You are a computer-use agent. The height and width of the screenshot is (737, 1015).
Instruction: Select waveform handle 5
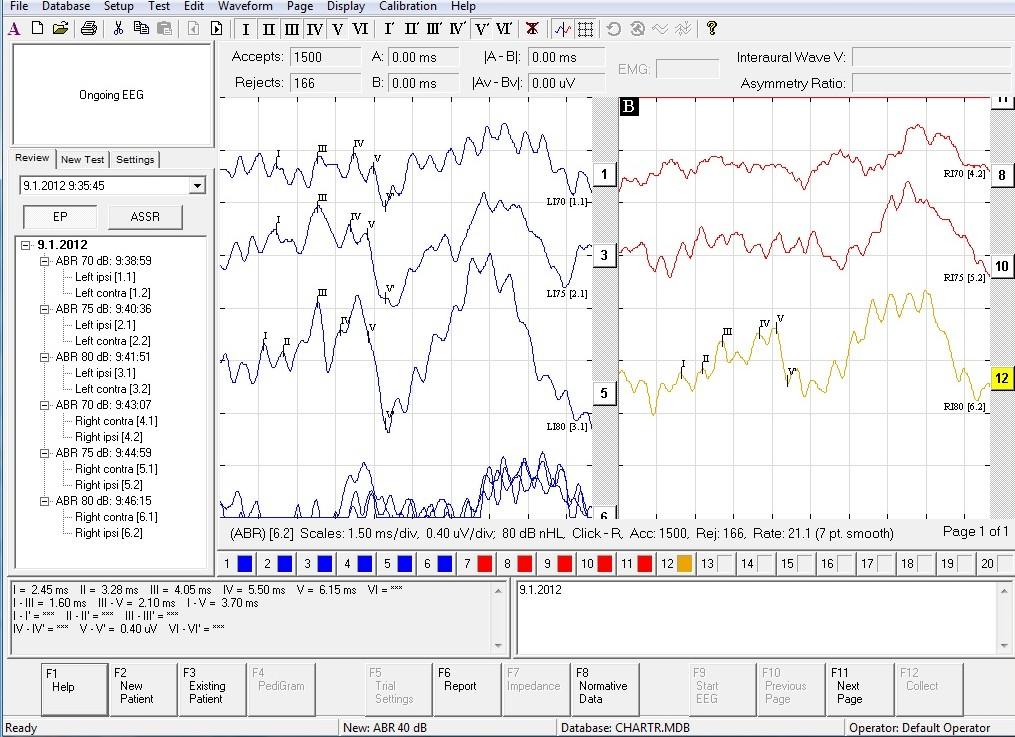(604, 393)
